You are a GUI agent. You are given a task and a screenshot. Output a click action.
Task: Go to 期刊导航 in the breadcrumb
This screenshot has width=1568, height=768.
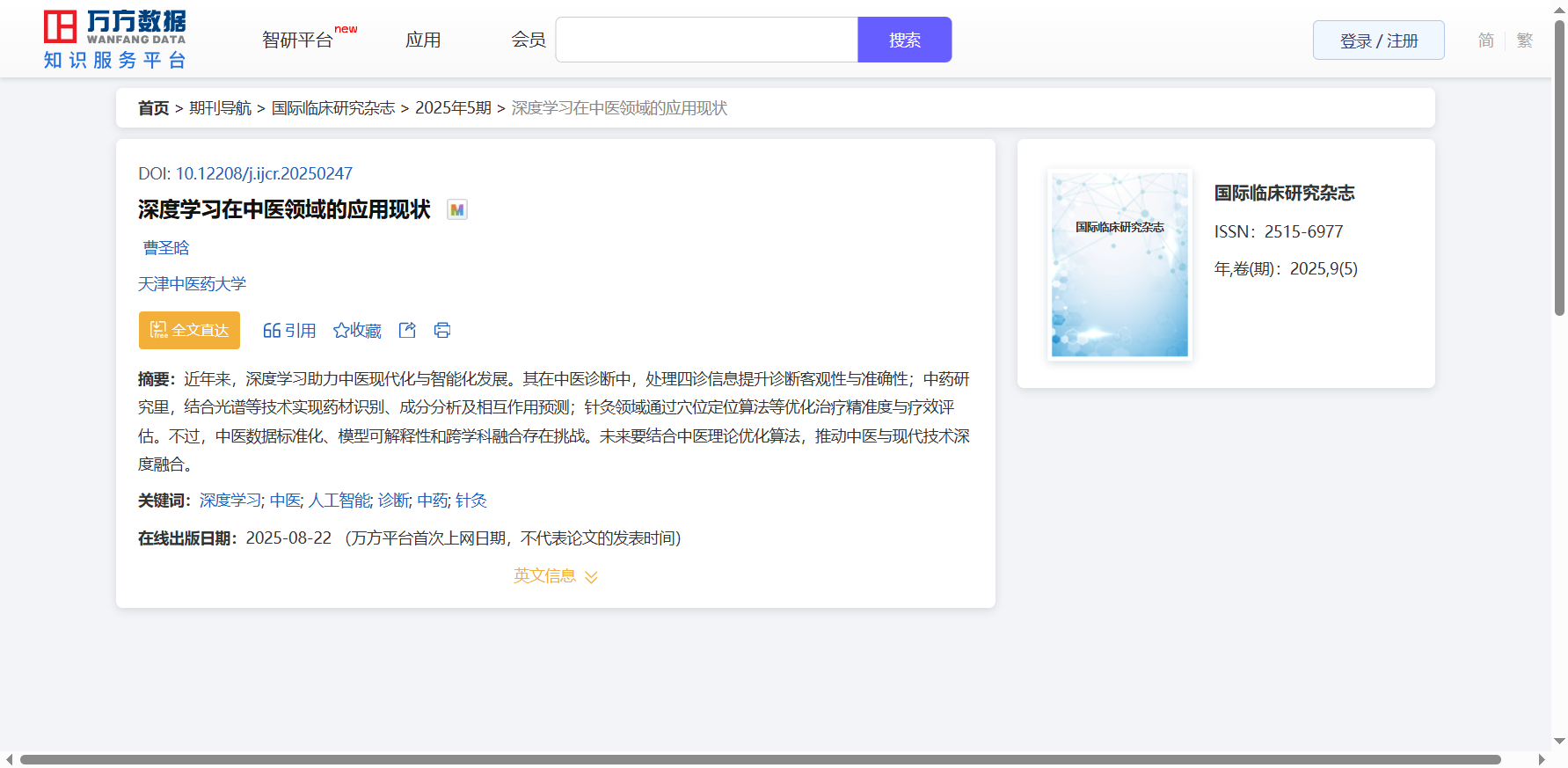pos(220,108)
